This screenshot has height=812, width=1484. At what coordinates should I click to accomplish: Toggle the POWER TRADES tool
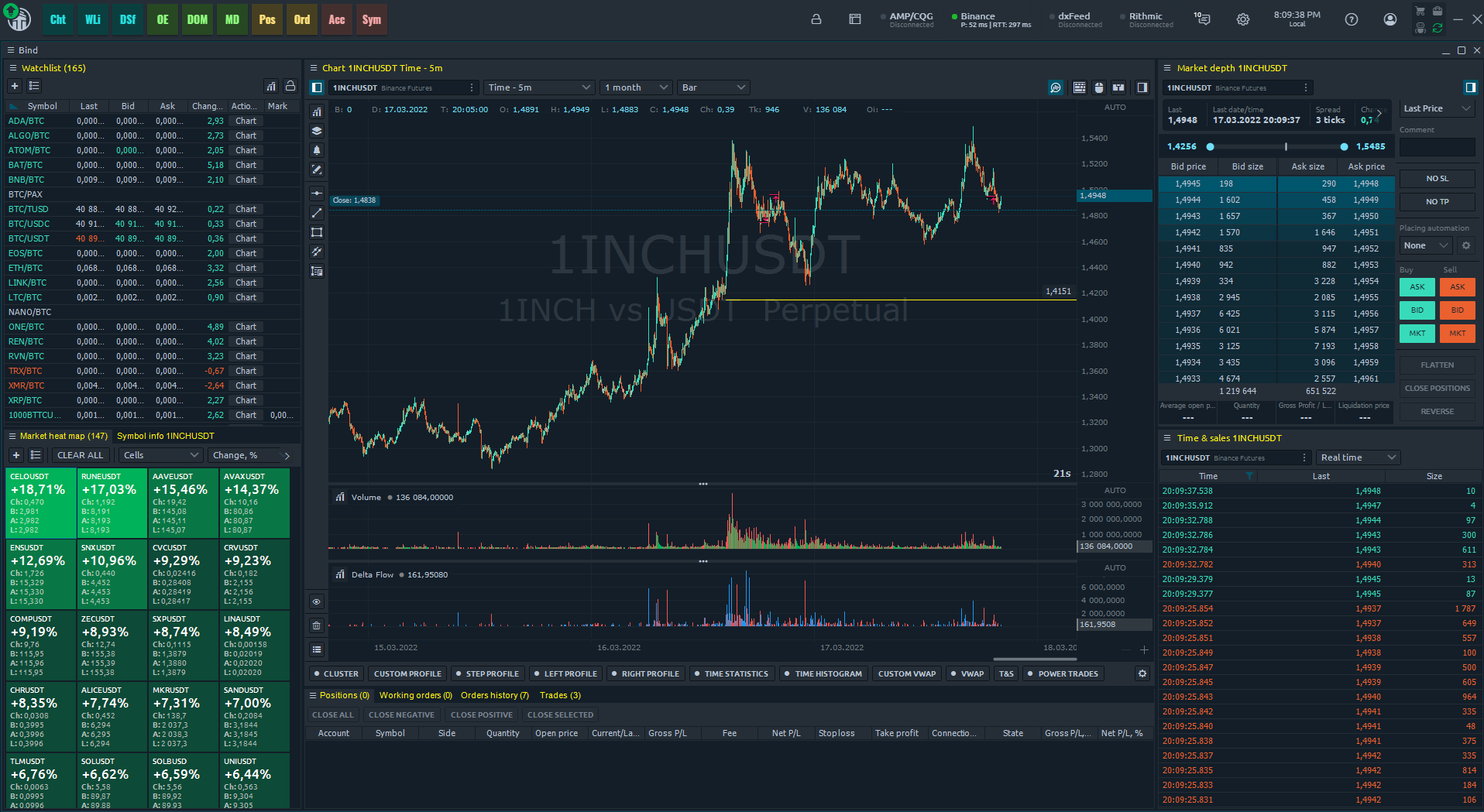[1063, 673]
